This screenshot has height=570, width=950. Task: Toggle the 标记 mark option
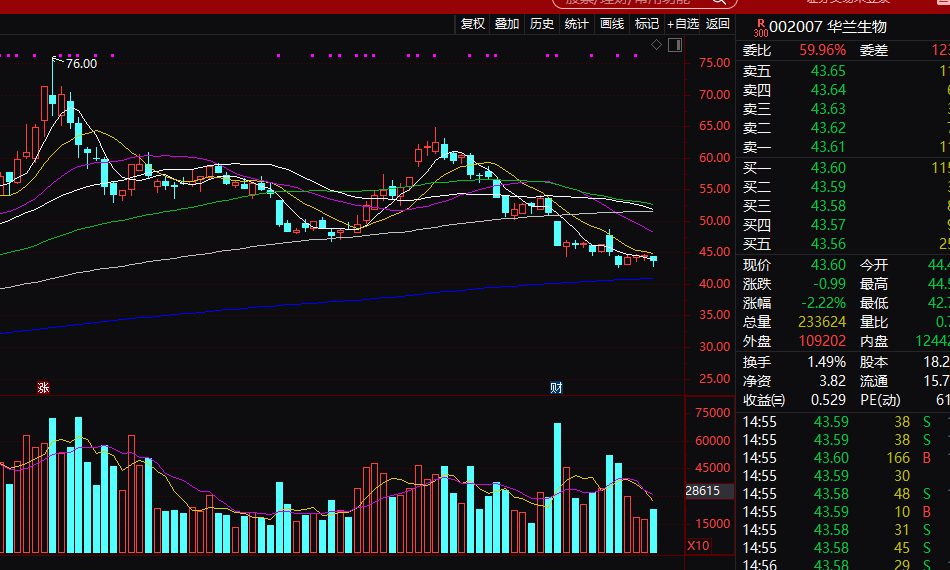coord(647,24)
